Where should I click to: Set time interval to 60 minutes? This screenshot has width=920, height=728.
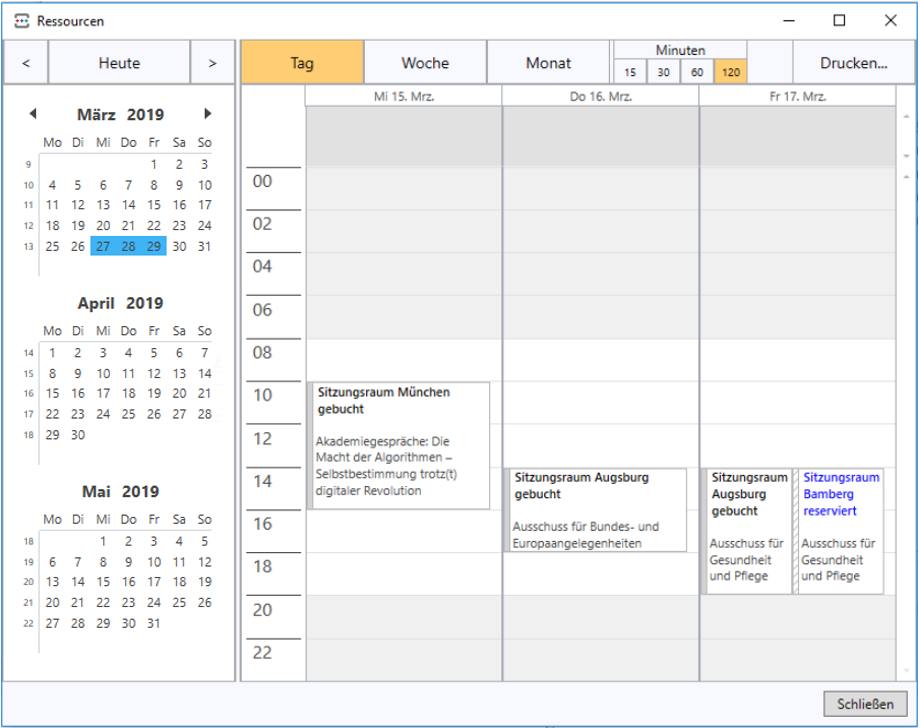point(697,72)
